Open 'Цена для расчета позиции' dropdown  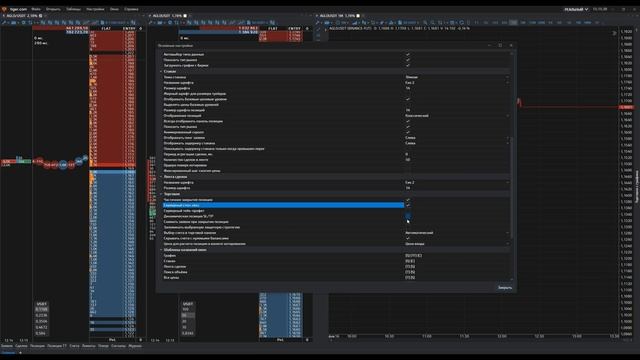tap(457, 244)
